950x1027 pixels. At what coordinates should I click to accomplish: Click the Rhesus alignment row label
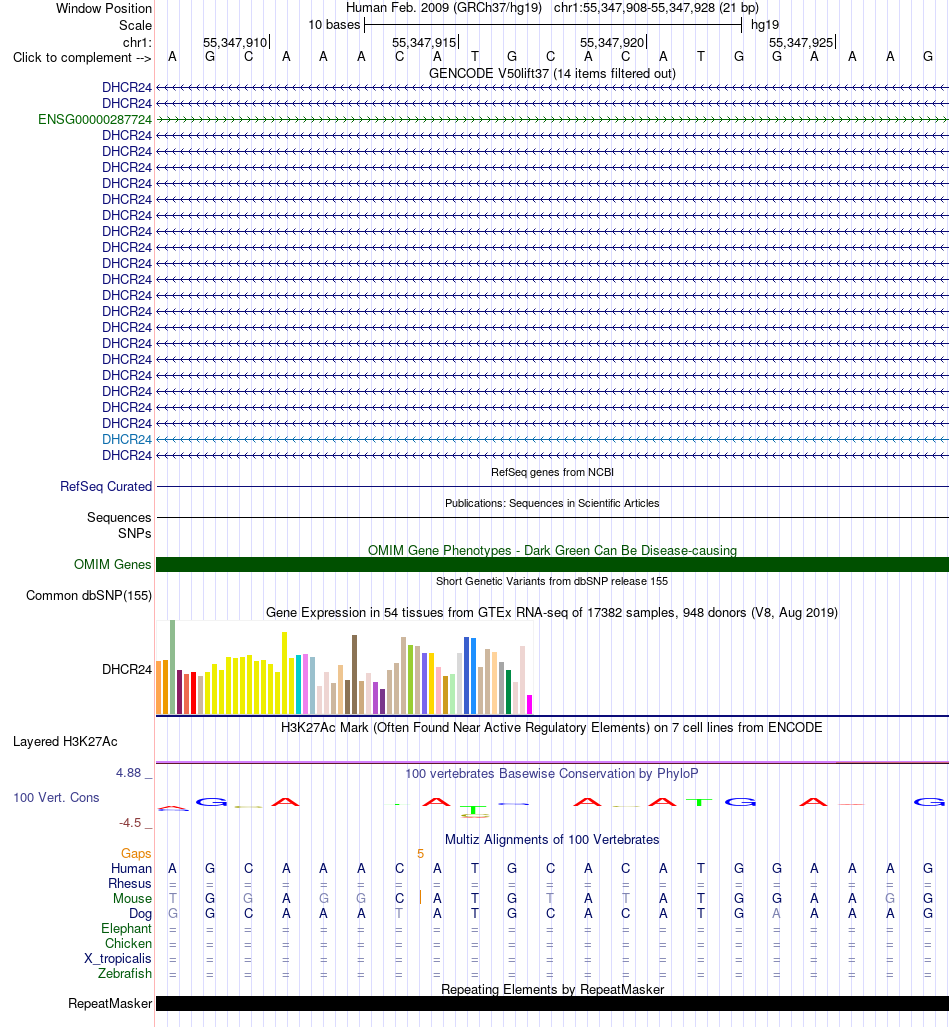pyautogui.click(x=130, y=884)
